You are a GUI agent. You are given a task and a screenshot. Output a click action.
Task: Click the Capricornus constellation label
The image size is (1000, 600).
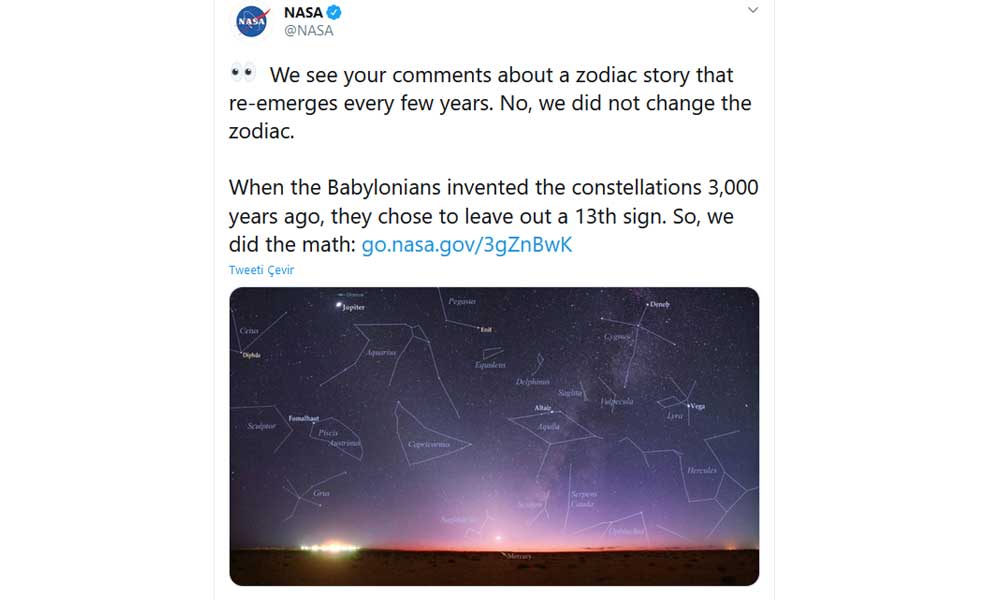pyautogui.click(x=429, y=444)
